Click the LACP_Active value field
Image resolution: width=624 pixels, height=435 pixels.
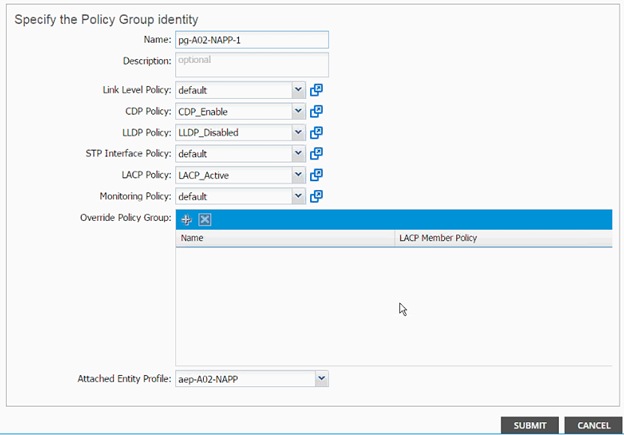click(234, 175)
